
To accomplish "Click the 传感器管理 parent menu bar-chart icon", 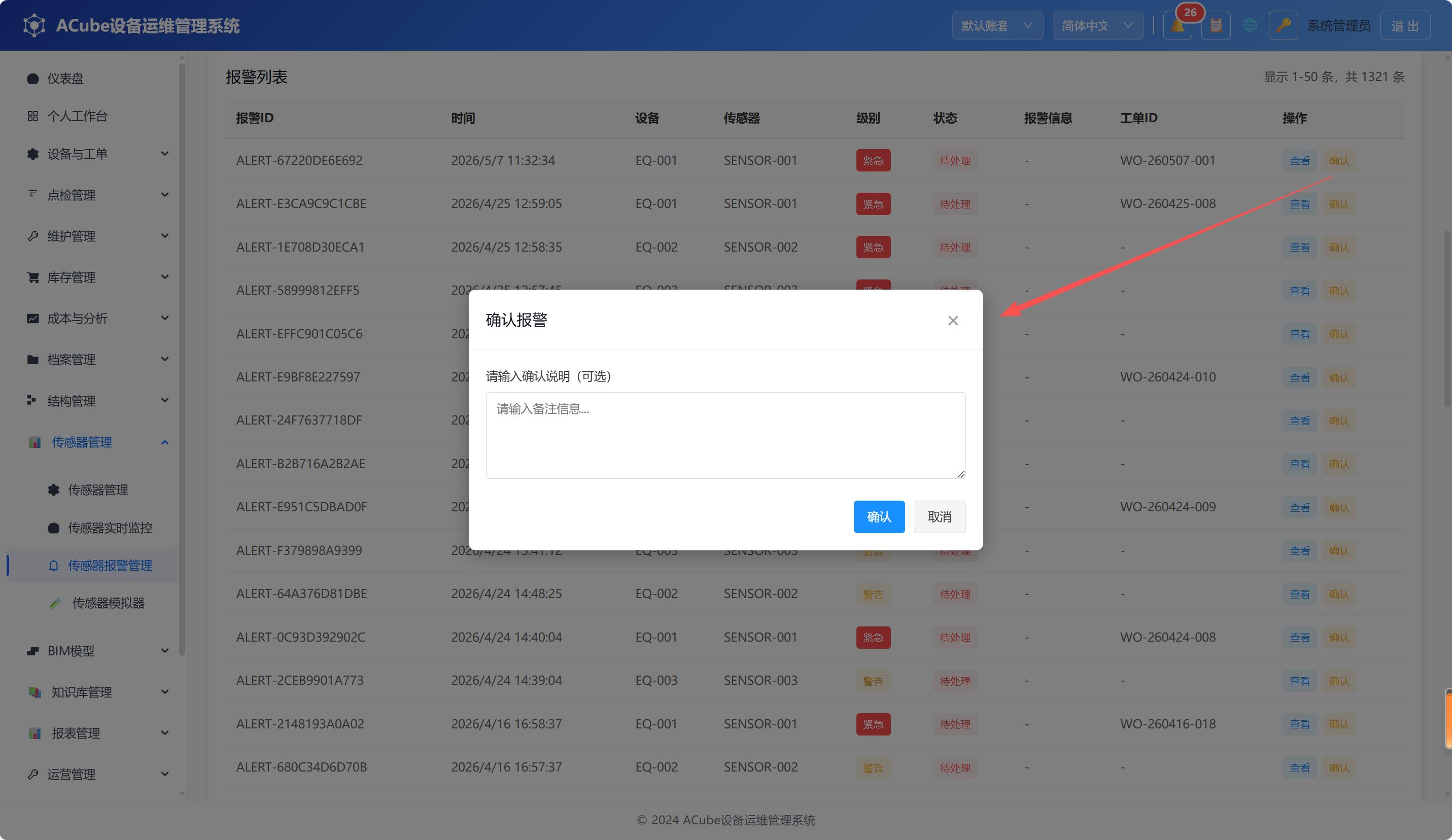I will click(34, 442).
